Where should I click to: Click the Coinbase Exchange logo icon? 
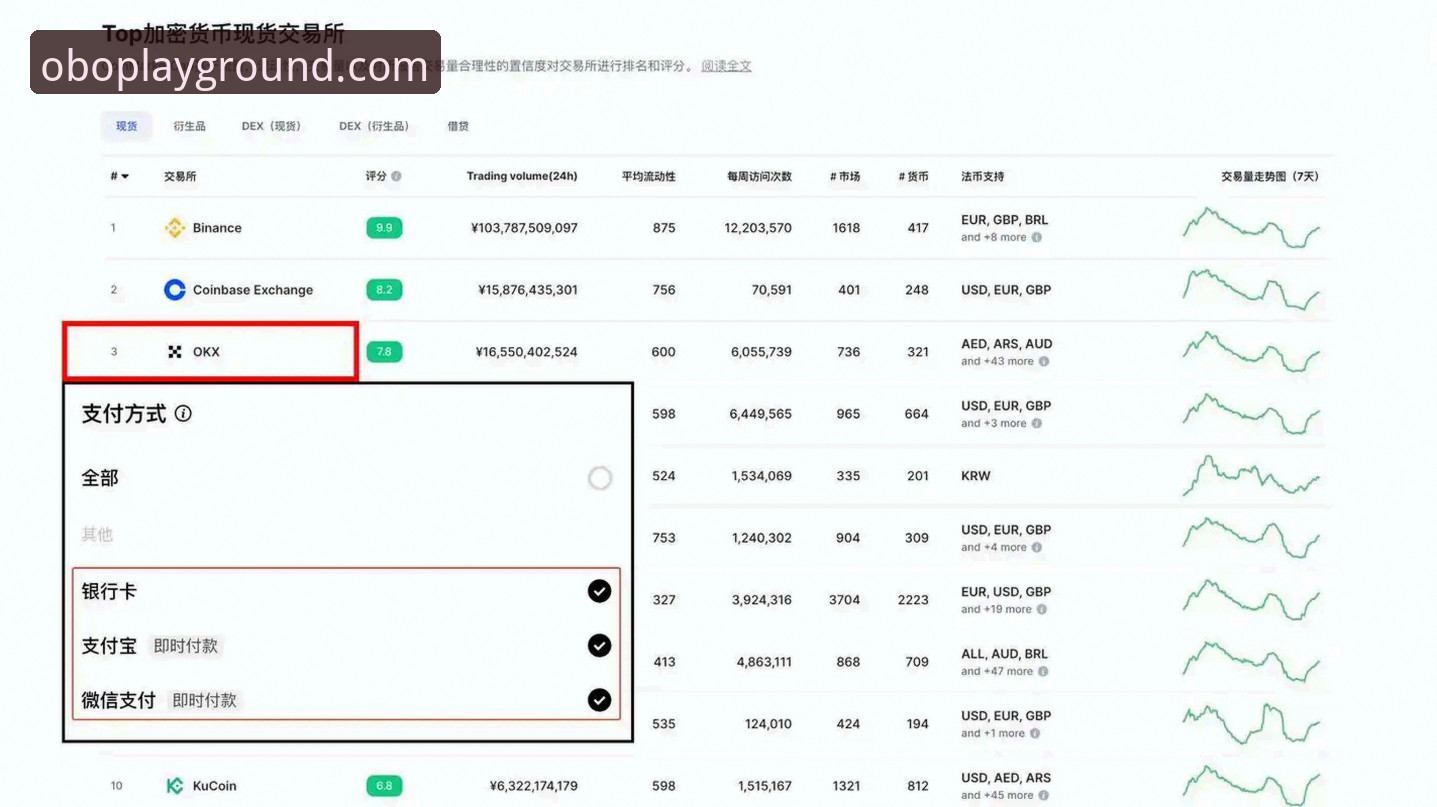(x=175, y=290)
